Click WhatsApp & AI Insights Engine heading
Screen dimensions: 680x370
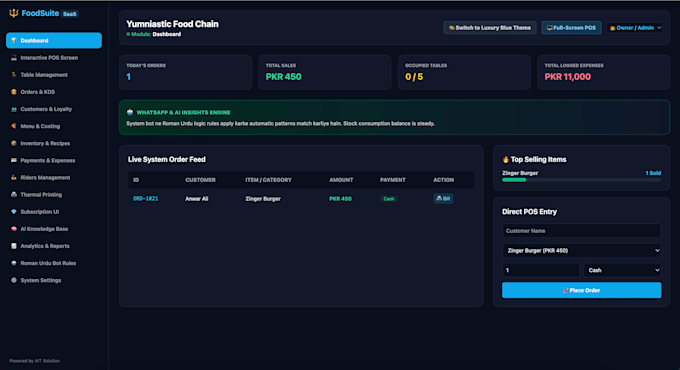[x=183, y=112]
